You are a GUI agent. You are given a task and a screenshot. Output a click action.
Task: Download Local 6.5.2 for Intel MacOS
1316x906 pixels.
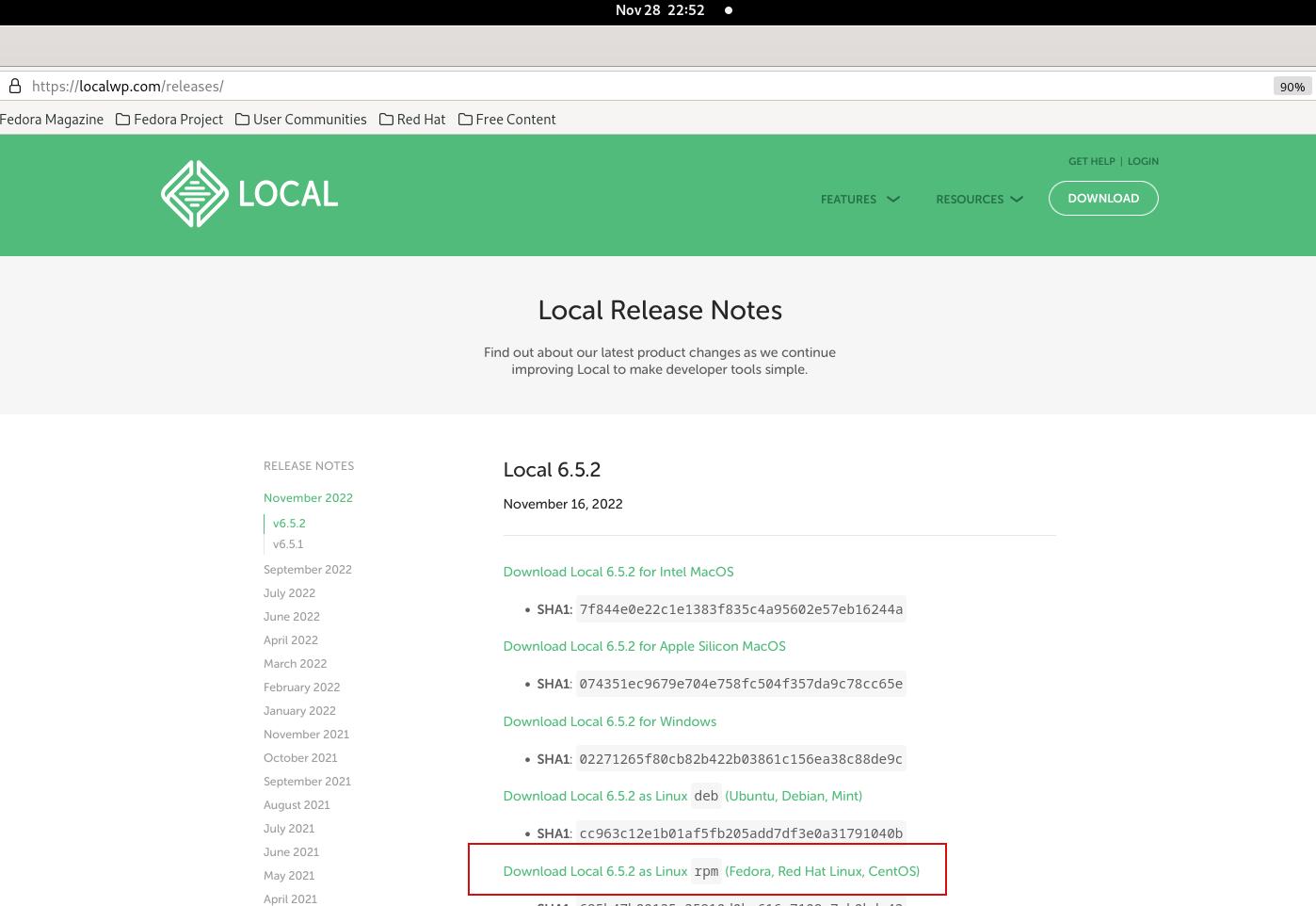[x=618, y=572]
